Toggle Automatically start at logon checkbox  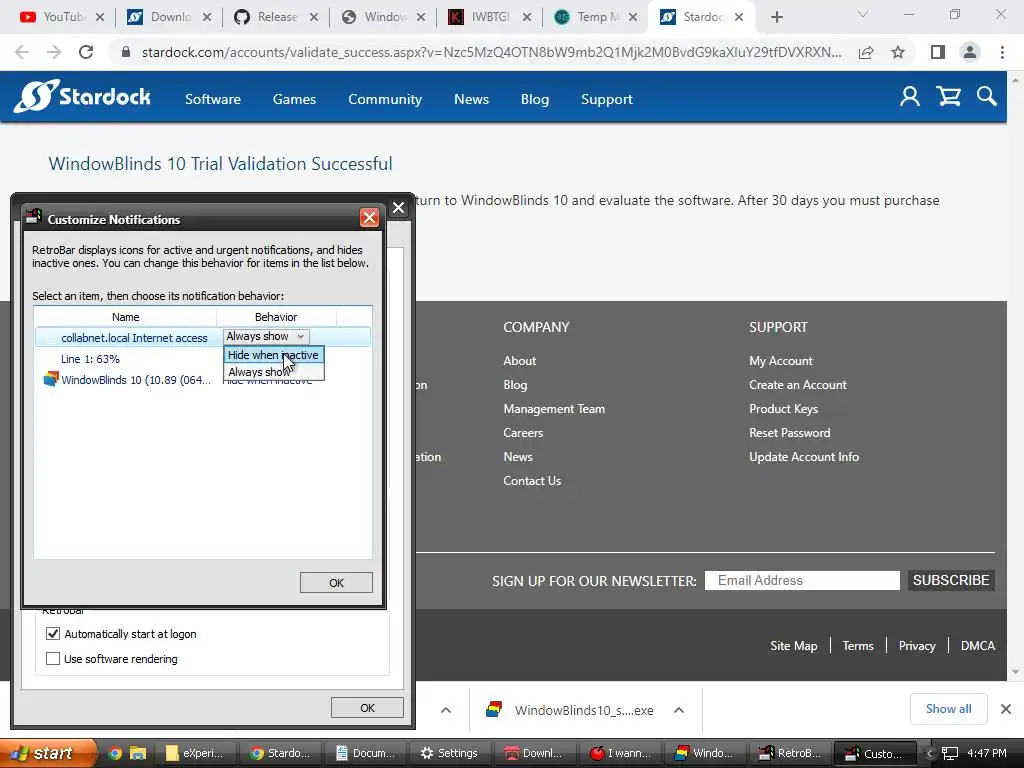pos(53,633)
